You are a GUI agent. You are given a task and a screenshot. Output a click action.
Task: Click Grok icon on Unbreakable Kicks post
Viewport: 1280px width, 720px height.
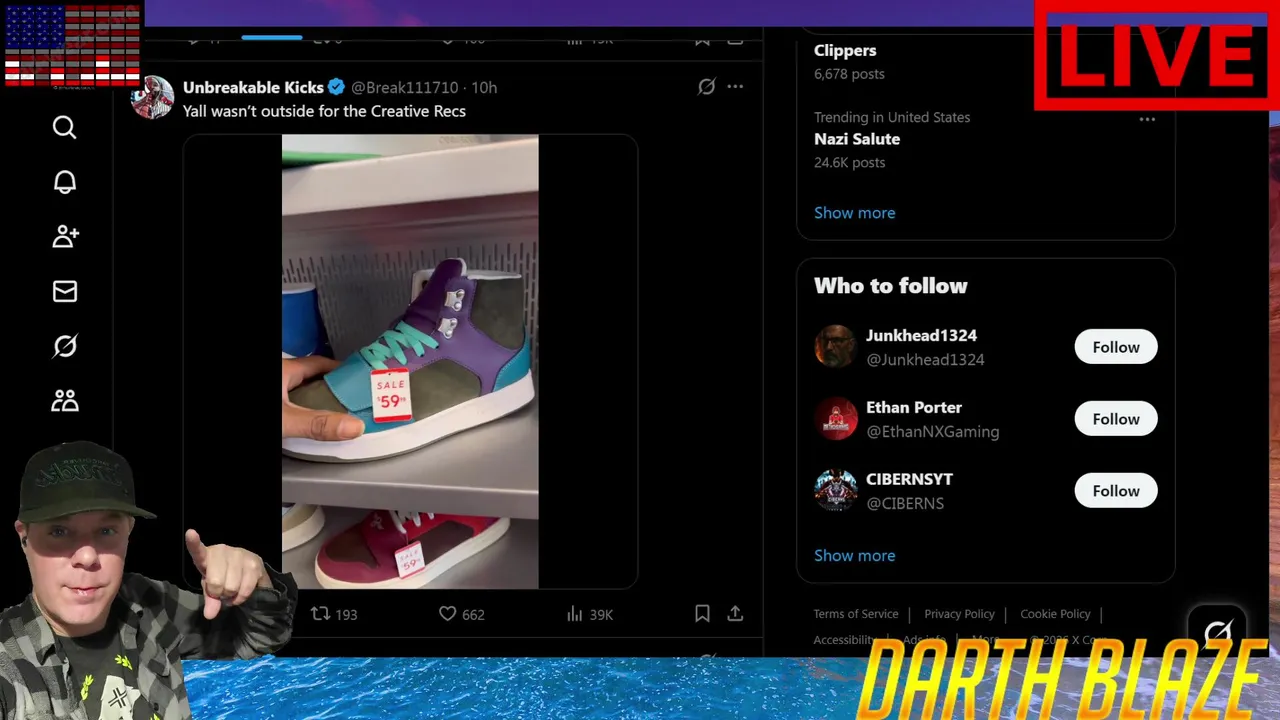tap(706, 87)
